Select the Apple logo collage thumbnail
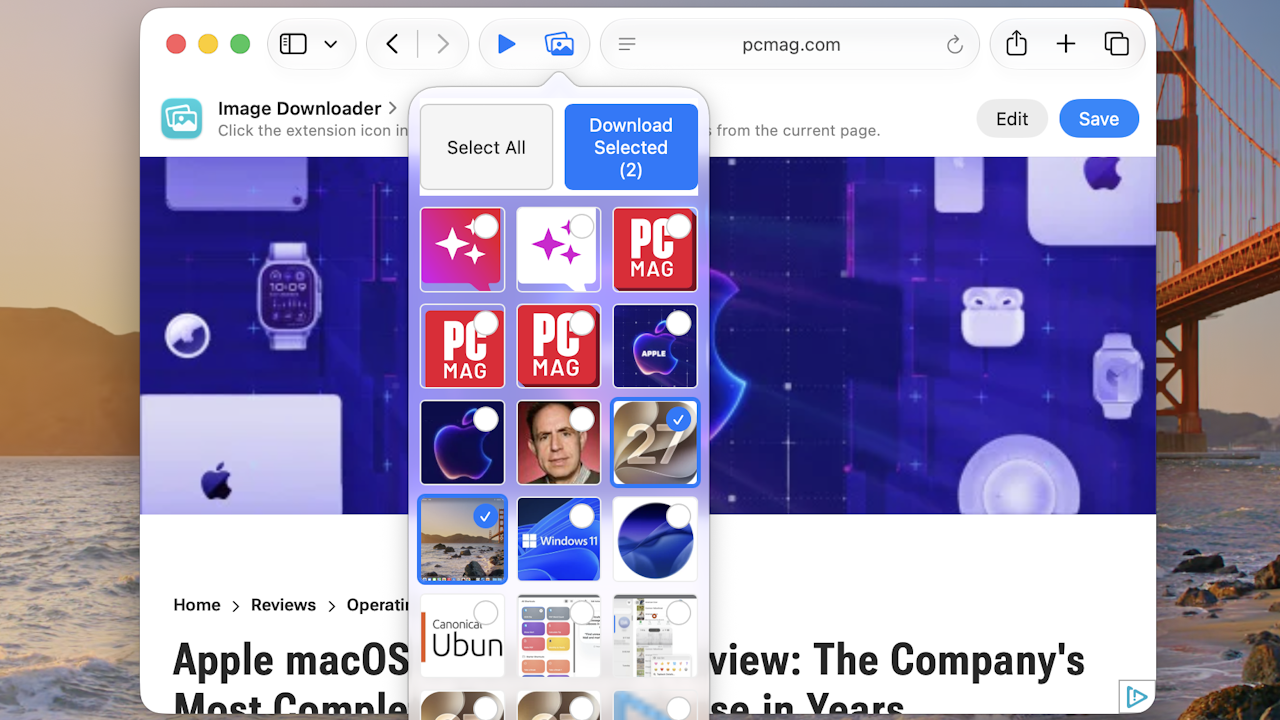 [x=655, y=345]
